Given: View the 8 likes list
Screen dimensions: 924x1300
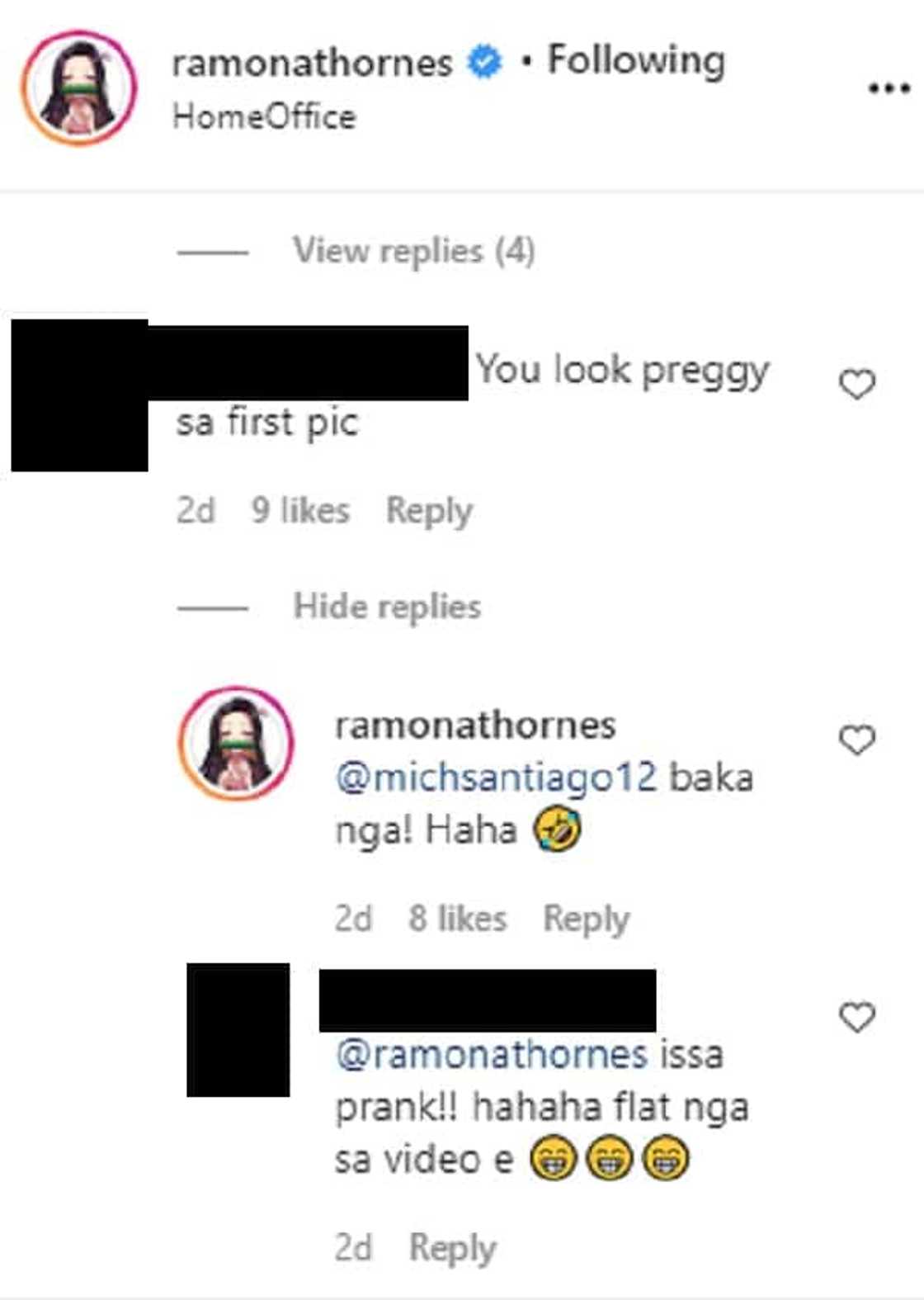Looking at the screenshot, I should 457,919.
